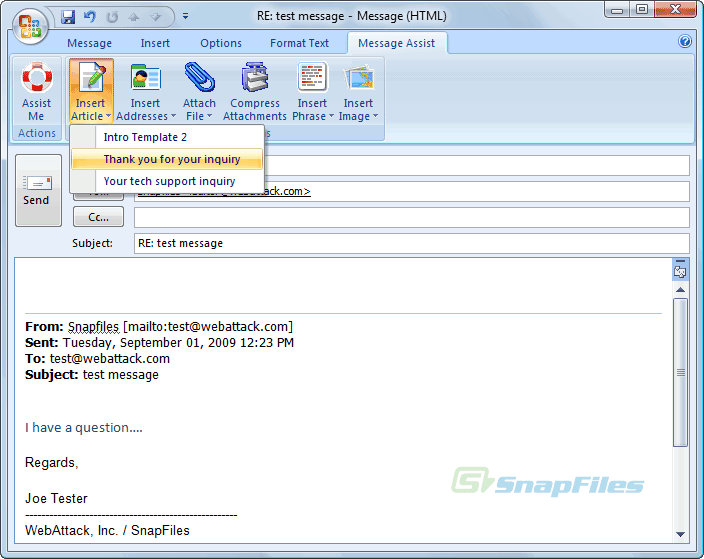This screenshot has width=704, height=559.
Task: Open the Format Text ribbon tab
Action: (299, 43)
